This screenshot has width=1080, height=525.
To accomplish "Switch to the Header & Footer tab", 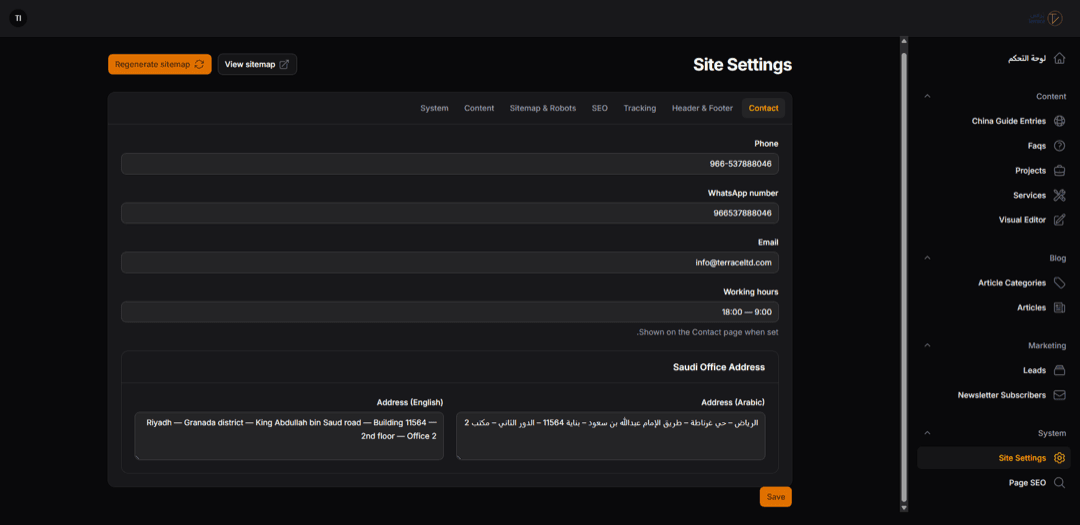I will pos(702,108).
